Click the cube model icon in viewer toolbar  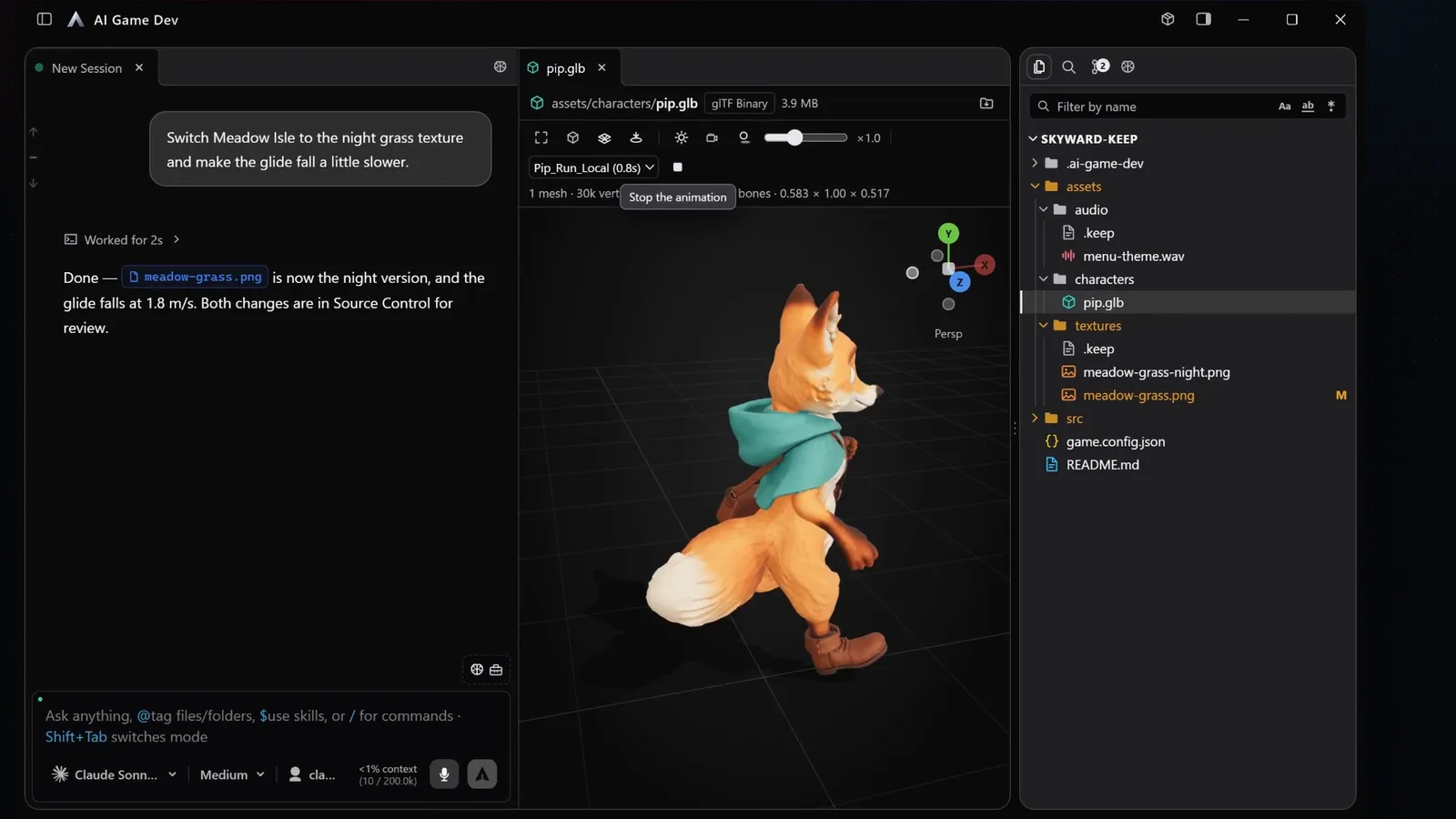tap(572, 137)
